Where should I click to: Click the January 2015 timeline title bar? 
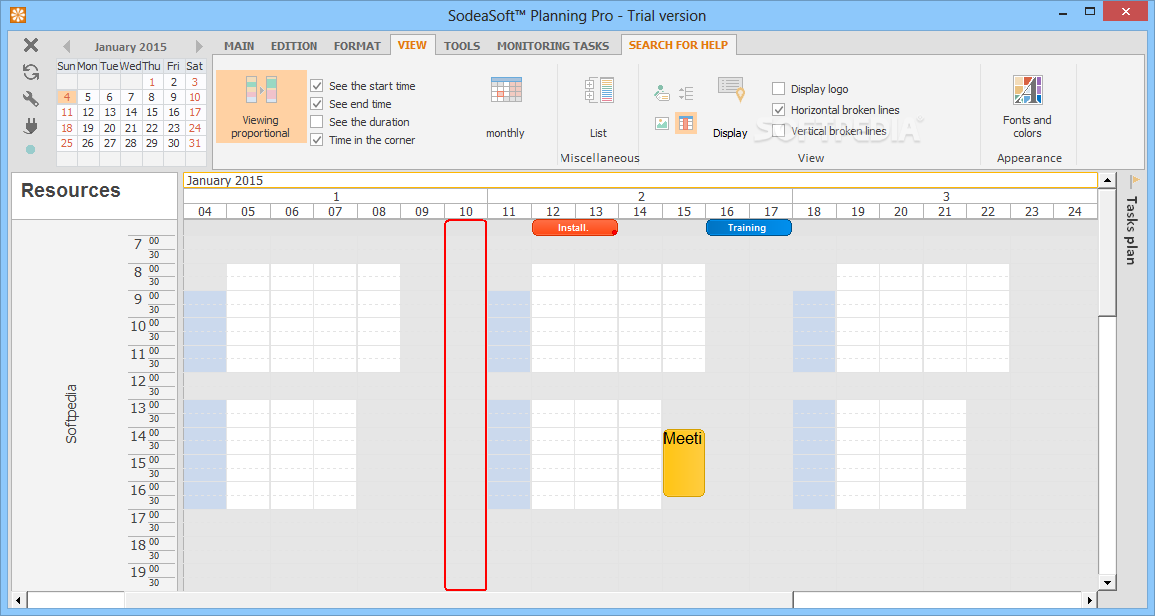640,181
